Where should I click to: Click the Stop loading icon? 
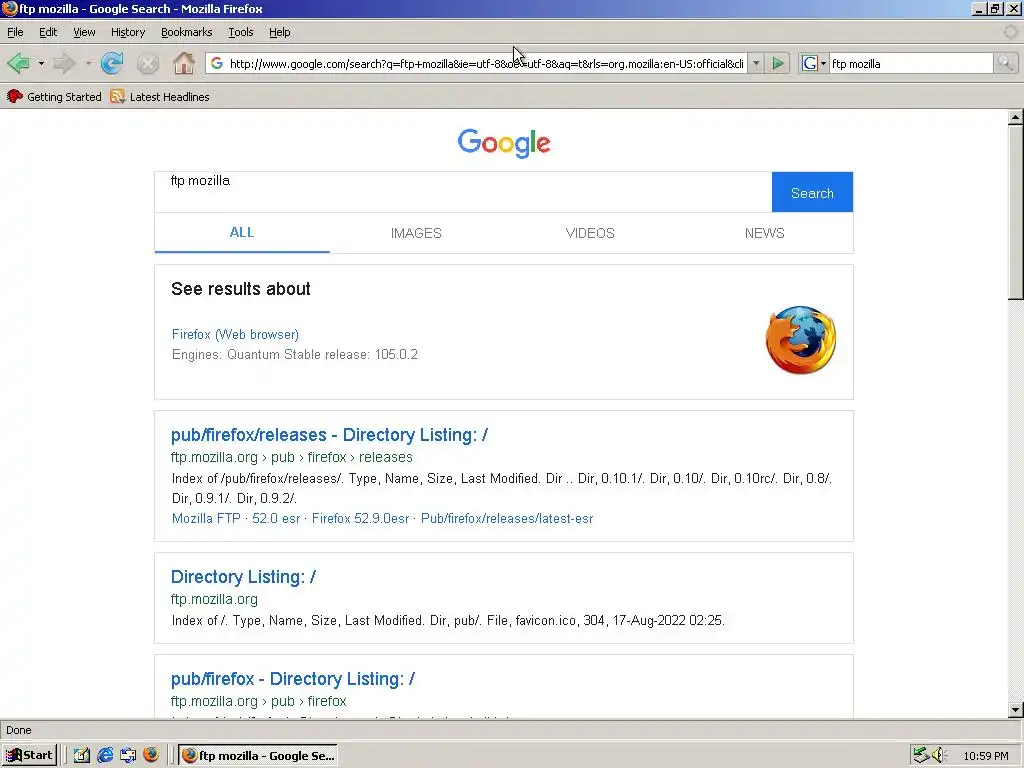pyautogui.click(x=148, y=63)
